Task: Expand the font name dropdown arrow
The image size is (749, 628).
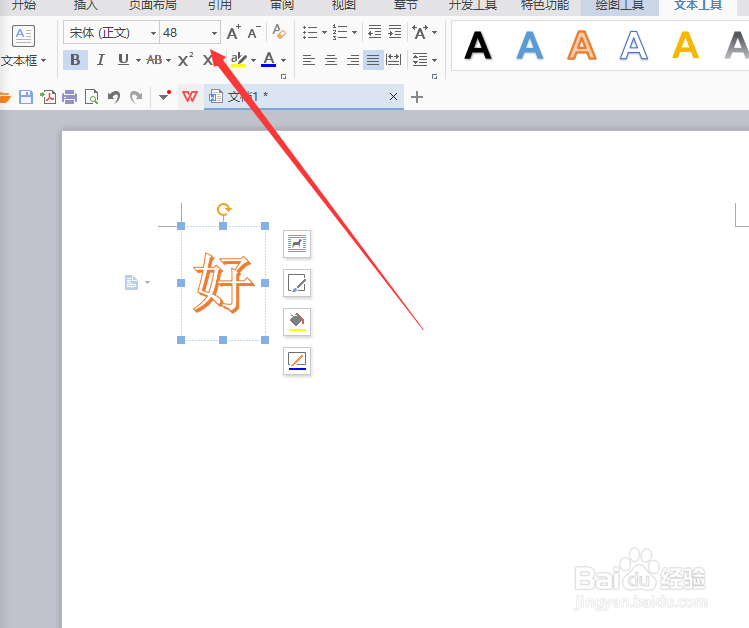Action: 153,33
